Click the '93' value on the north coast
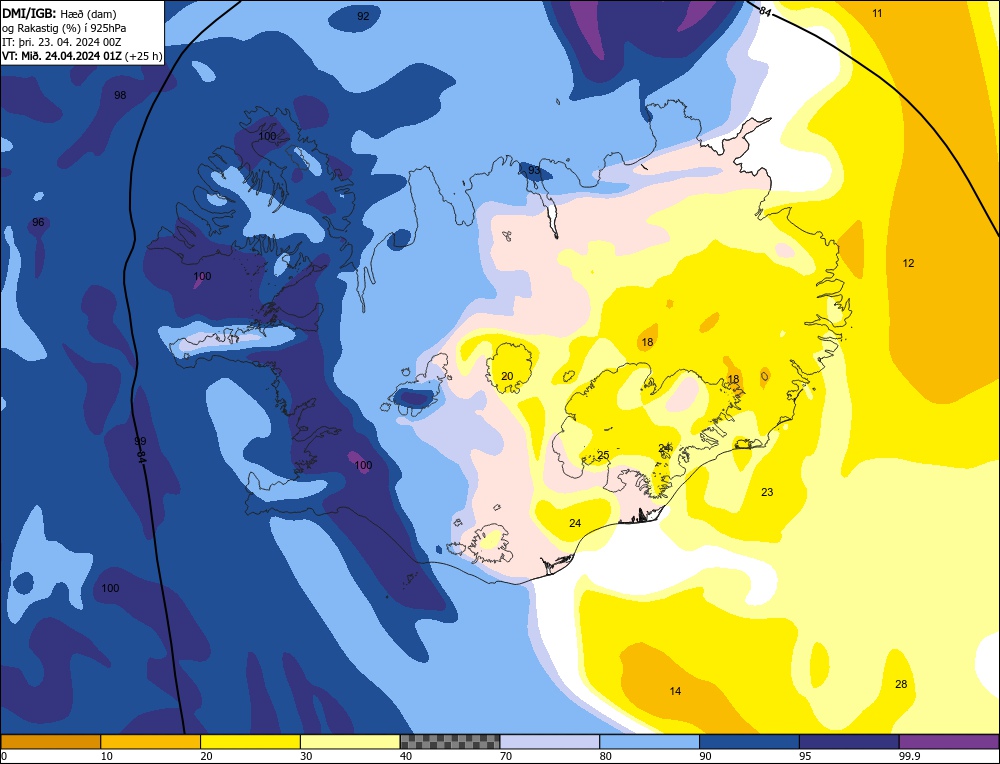Image resolution: width=1000 pixels, height=764 pixels. pyautogui.click(x=534, y=170)
